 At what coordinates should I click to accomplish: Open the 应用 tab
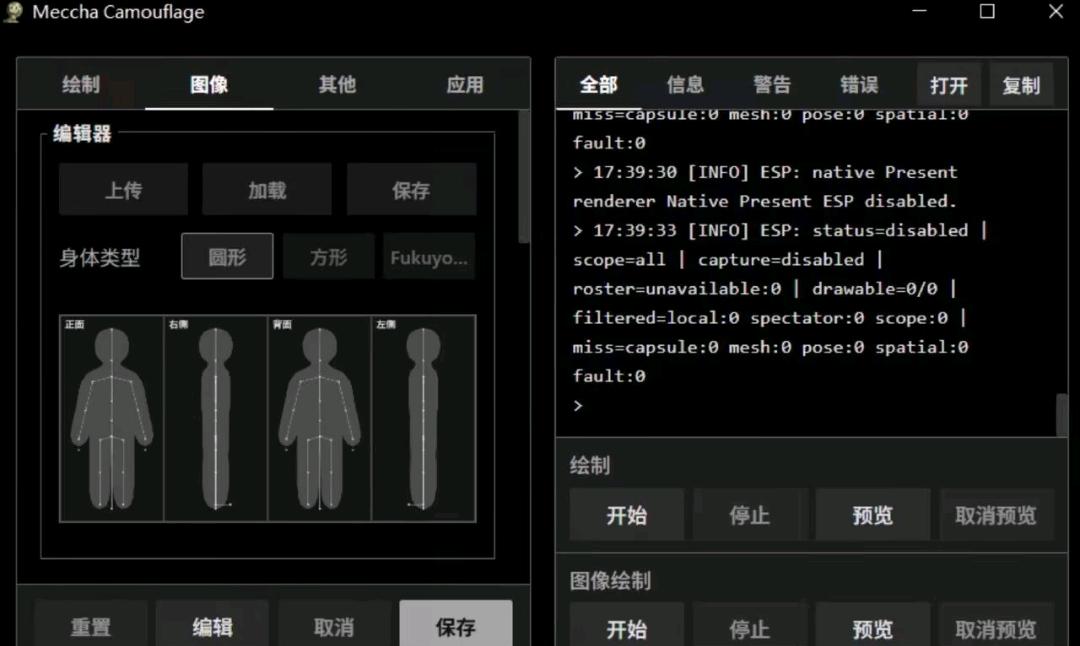(x=465, y=85)
